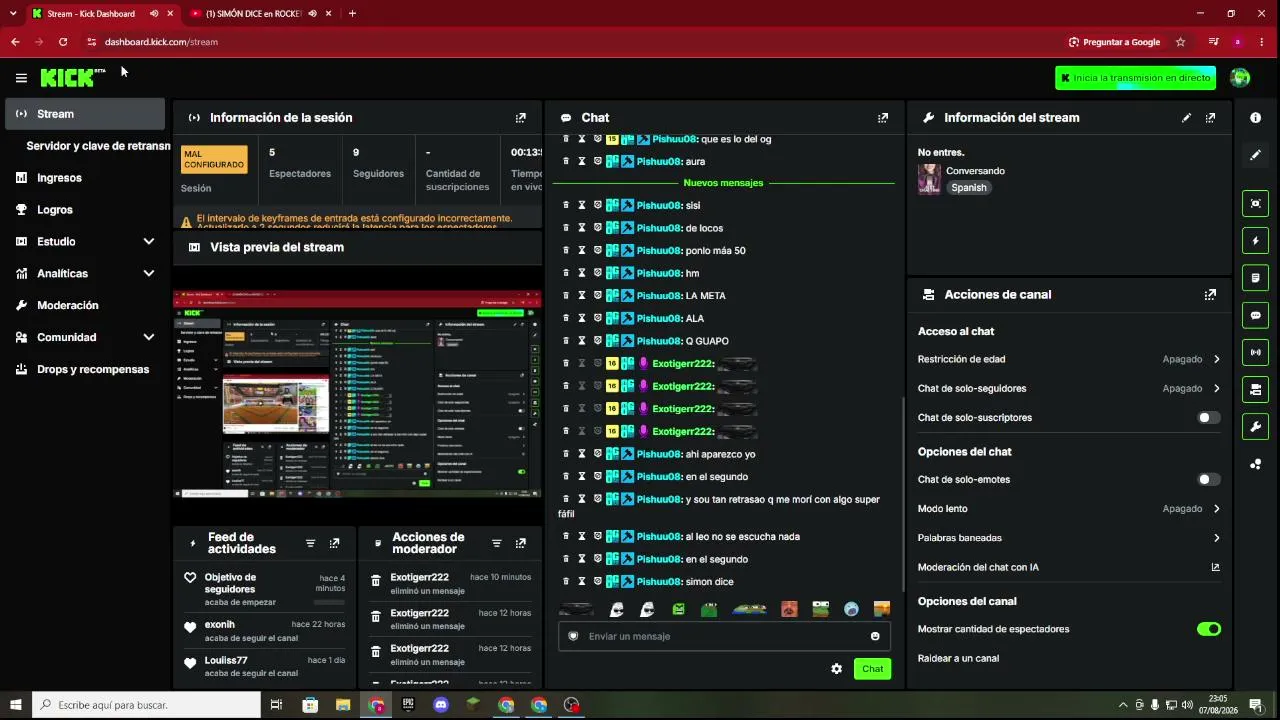Viewport: 1280px width, 720px height.
Task: Click the Windows taskbar search box
Action: 147,705
